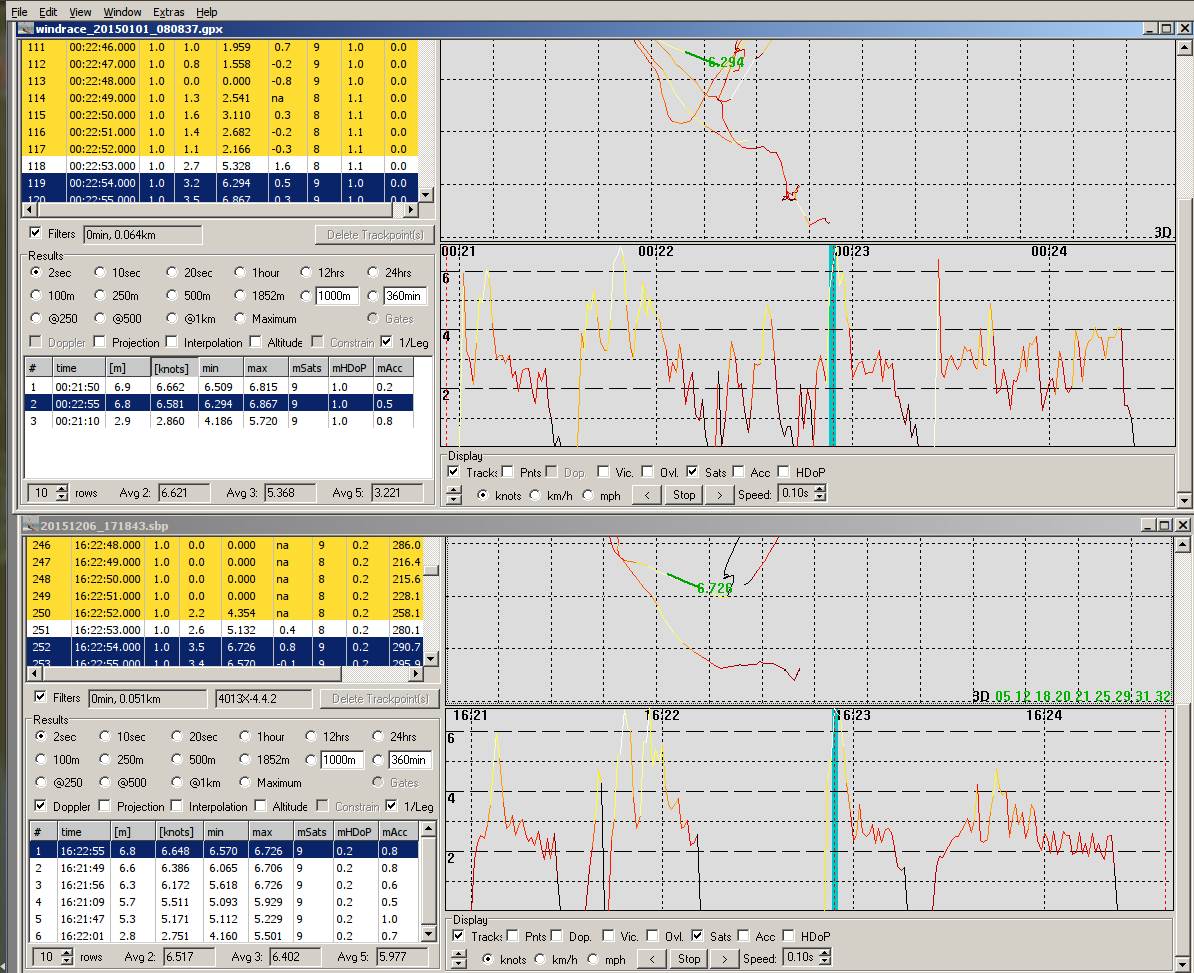Enable HDoP display in 20151206 window

pyautogui.click(x=790, y=936)
